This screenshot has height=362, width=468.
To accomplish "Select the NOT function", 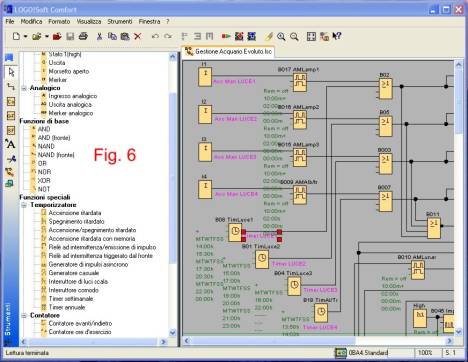I will pos(44,189).
